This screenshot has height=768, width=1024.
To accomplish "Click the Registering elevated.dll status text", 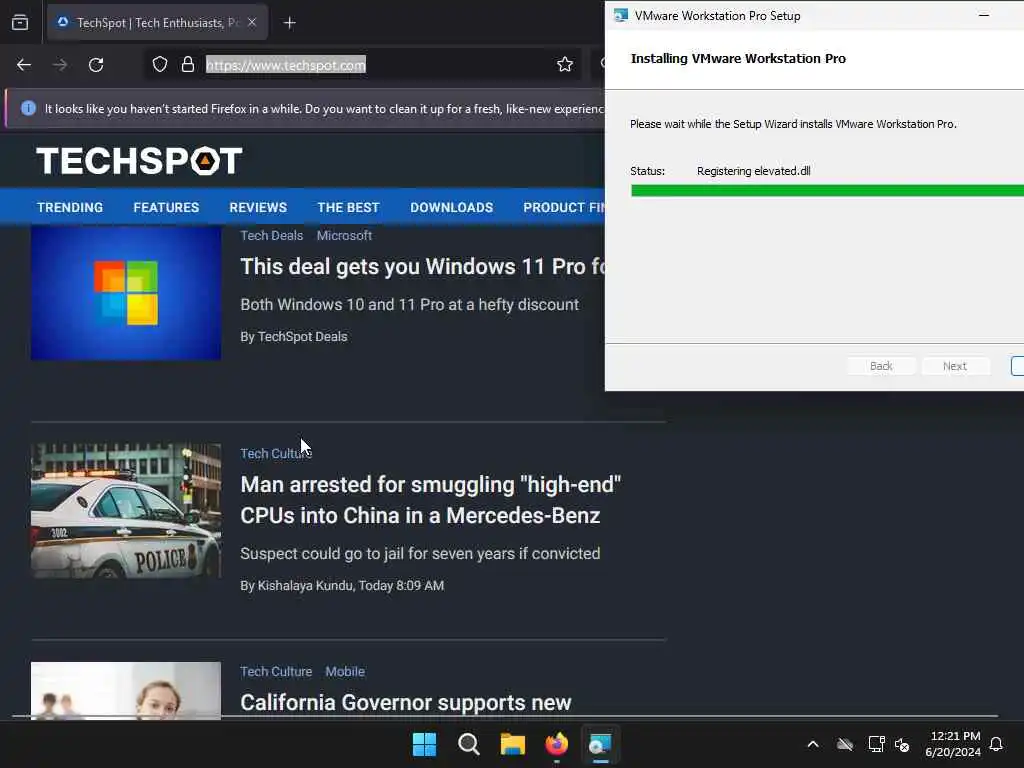I will coord(754,171).
